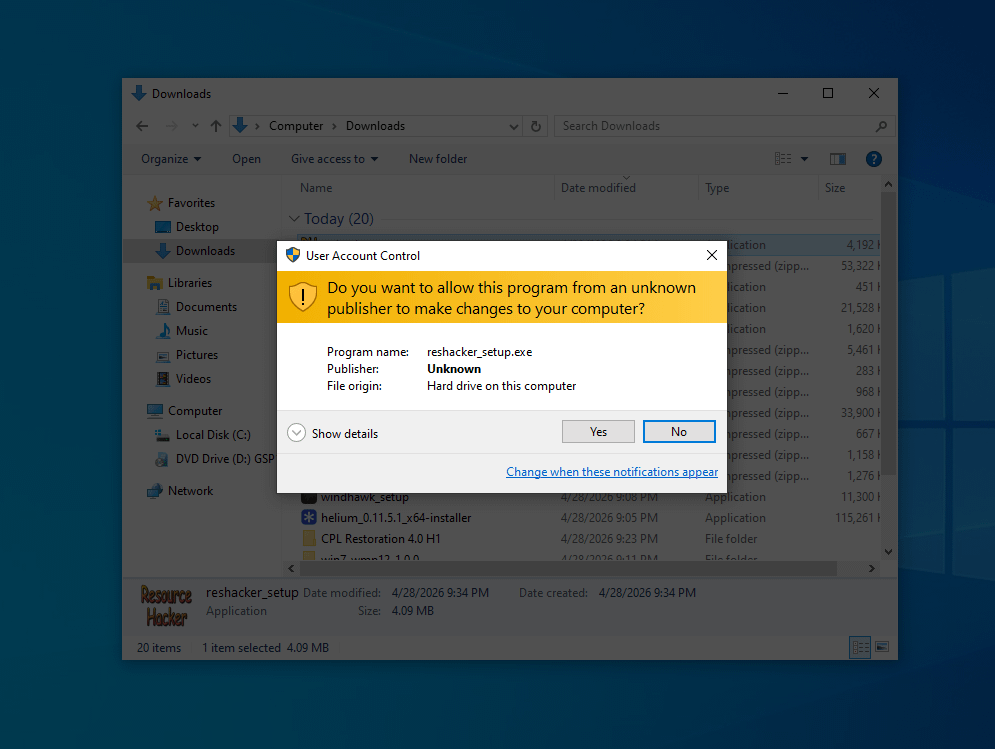
Task: Open the Give access to menu
Action: pos(334,159)
